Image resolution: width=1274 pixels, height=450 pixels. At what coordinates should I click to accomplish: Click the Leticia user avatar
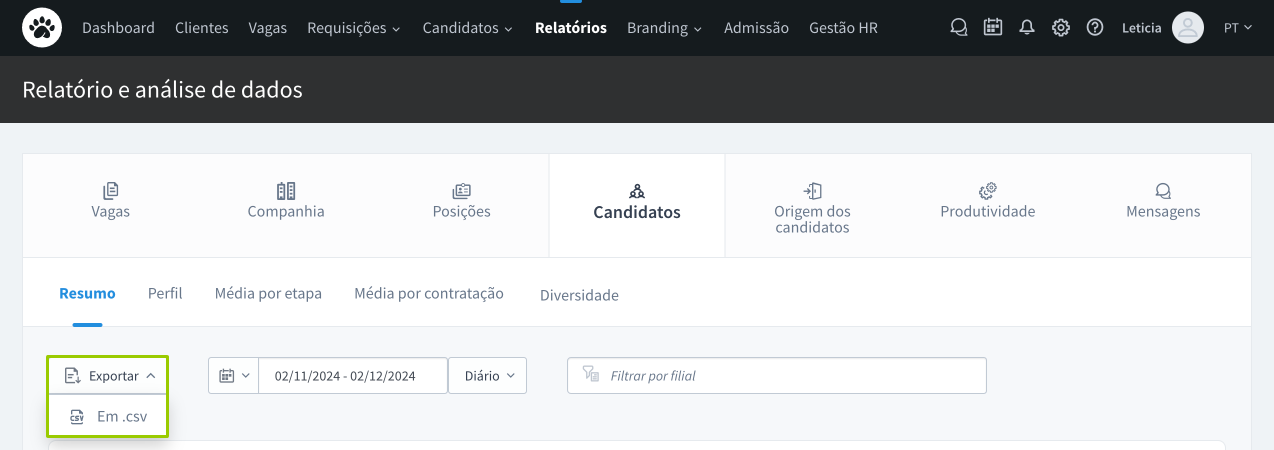[1187, 28]
